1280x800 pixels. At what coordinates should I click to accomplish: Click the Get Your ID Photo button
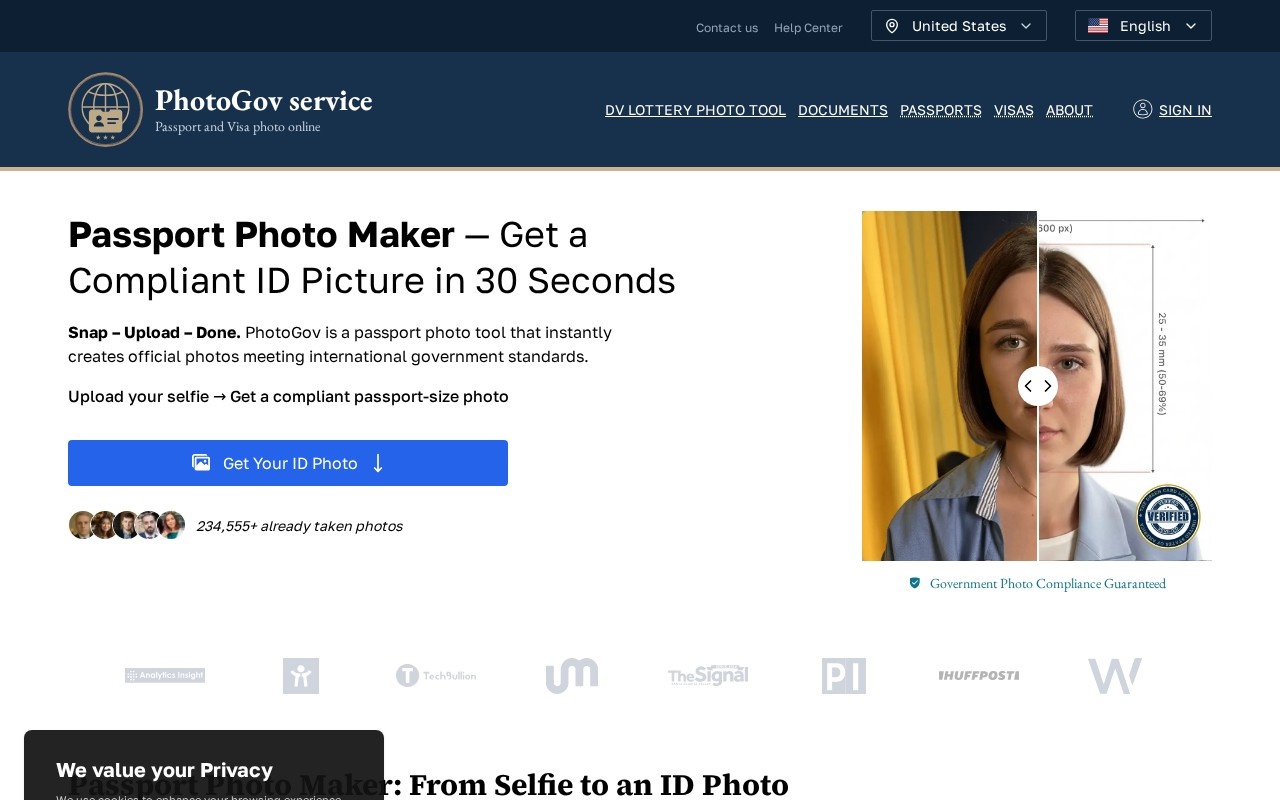[288, 463]
